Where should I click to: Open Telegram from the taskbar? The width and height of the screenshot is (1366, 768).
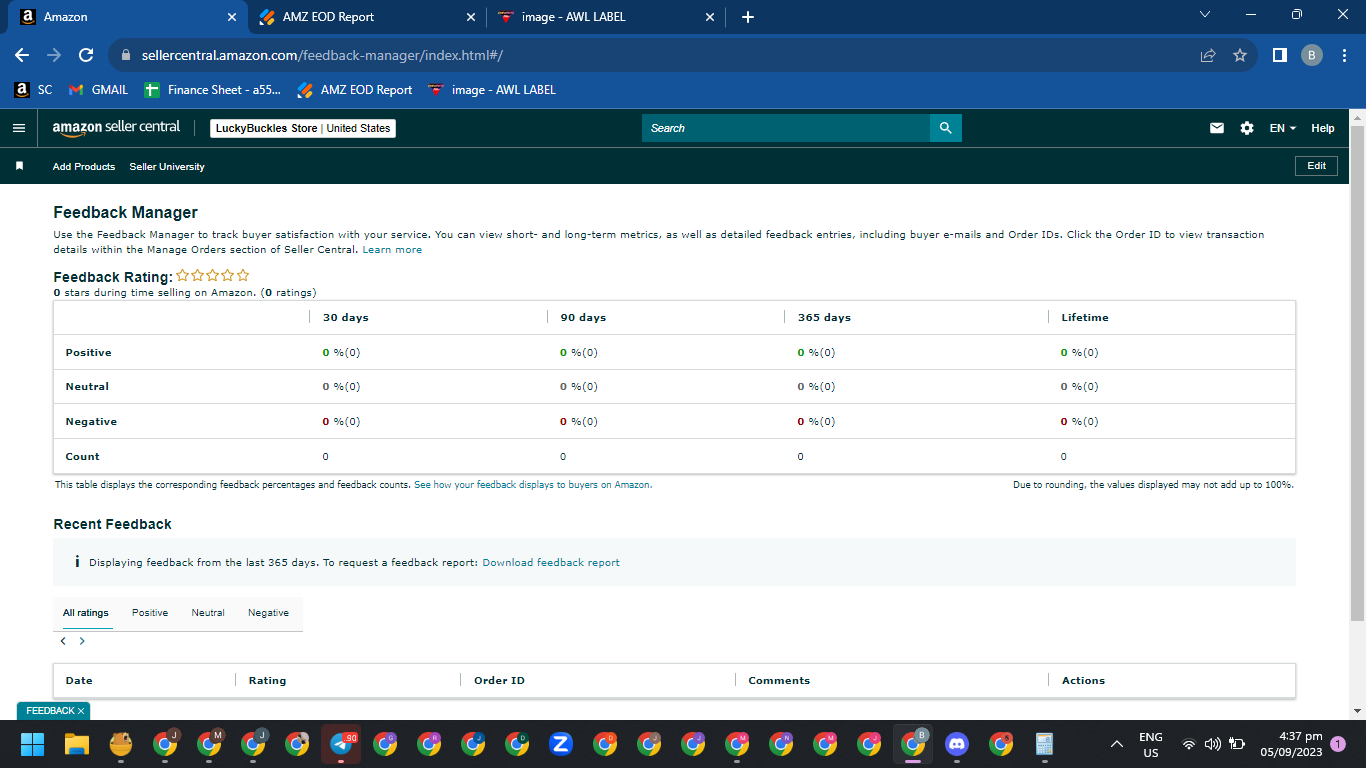coord(341,744)
